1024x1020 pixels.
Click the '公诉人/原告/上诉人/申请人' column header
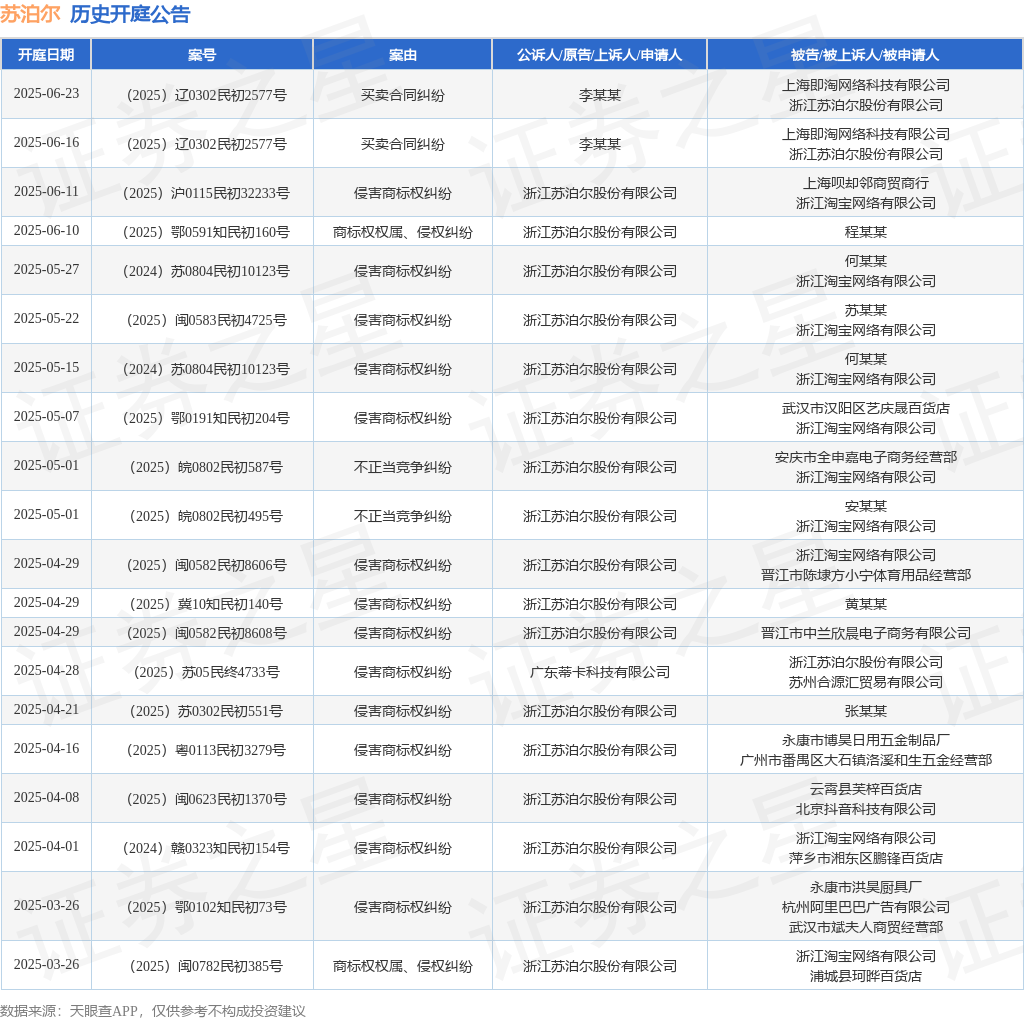coord(600,55)
